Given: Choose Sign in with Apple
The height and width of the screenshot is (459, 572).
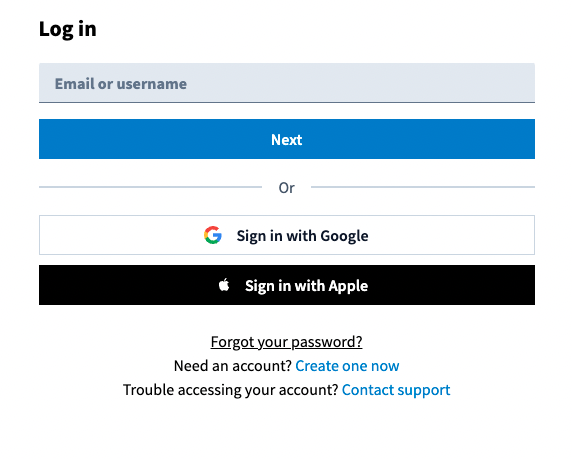Looking at the screenshot, I should point(287,285).
